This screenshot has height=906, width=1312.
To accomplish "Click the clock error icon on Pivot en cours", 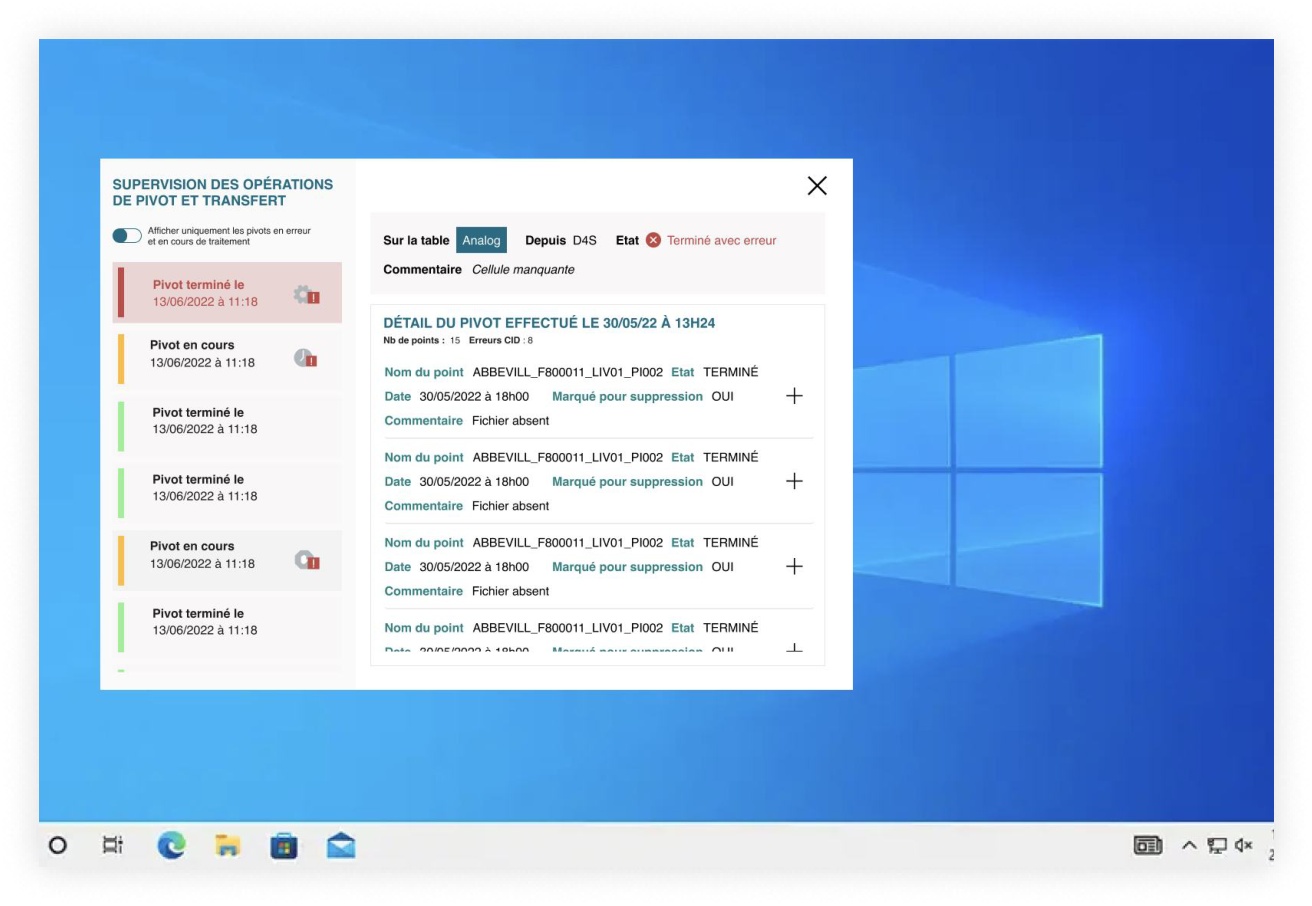I will pos(306,358).
